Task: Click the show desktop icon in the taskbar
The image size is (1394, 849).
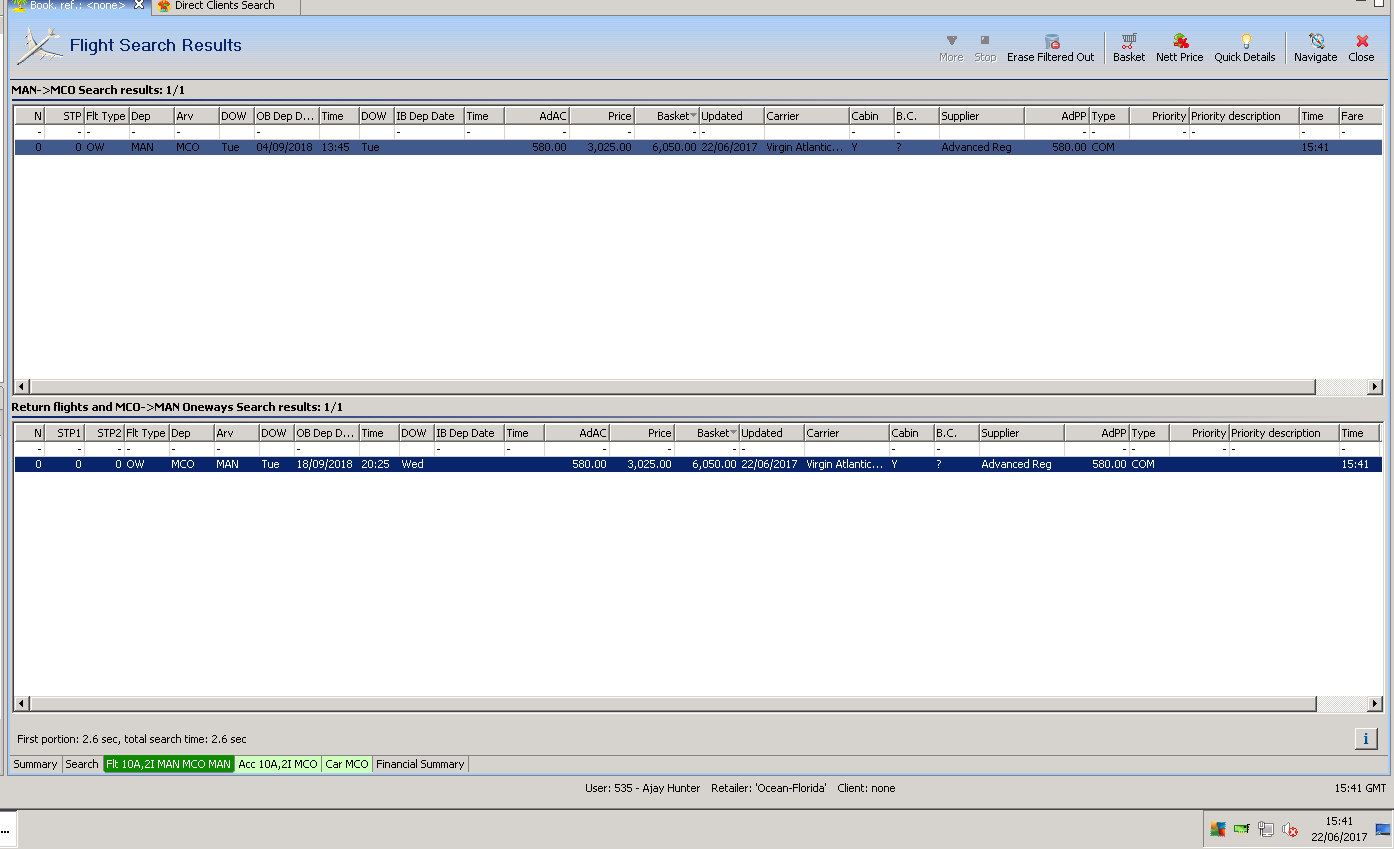Action: [1383, 829]
